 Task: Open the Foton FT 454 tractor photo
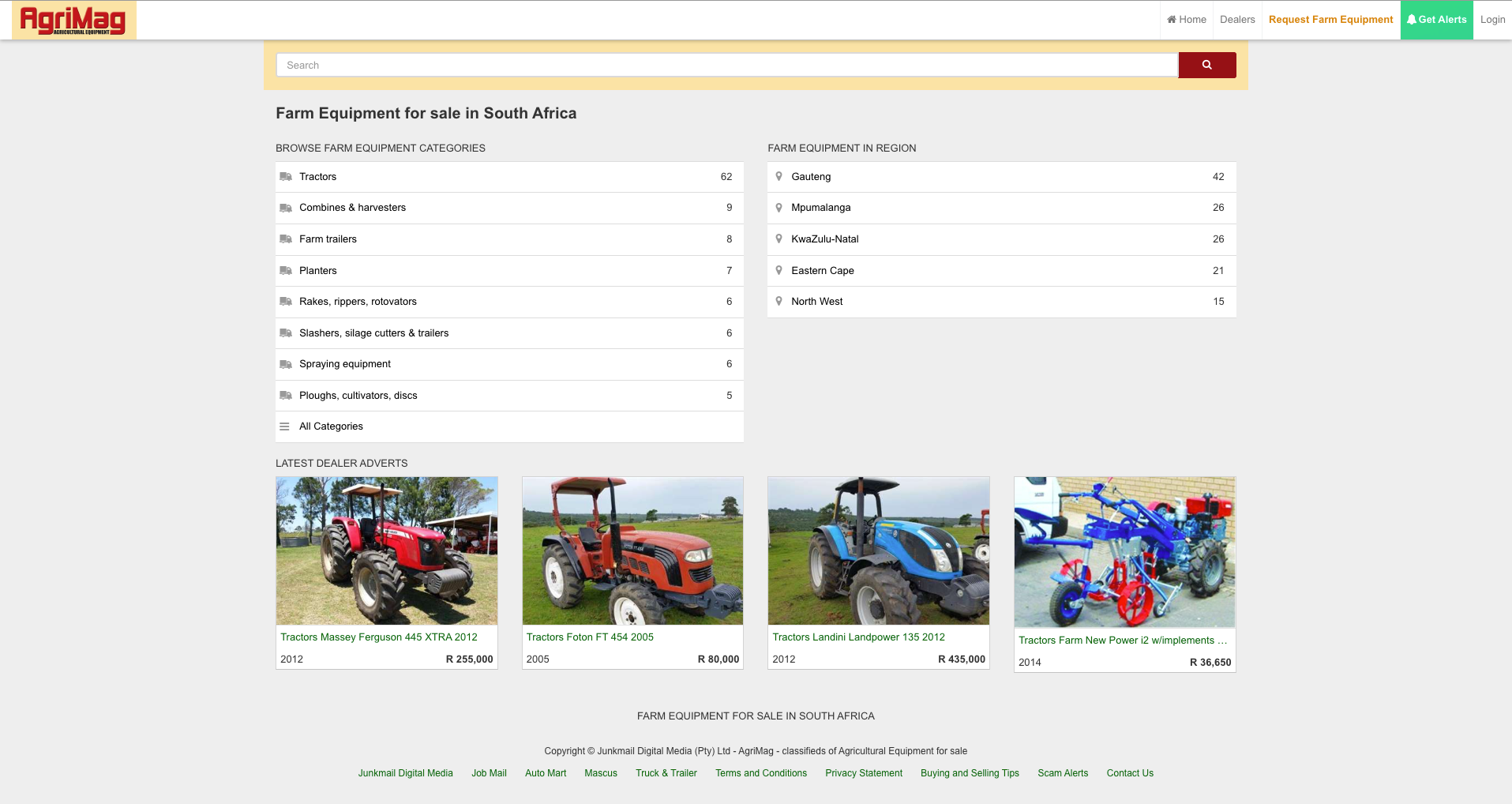coord(632,550)
